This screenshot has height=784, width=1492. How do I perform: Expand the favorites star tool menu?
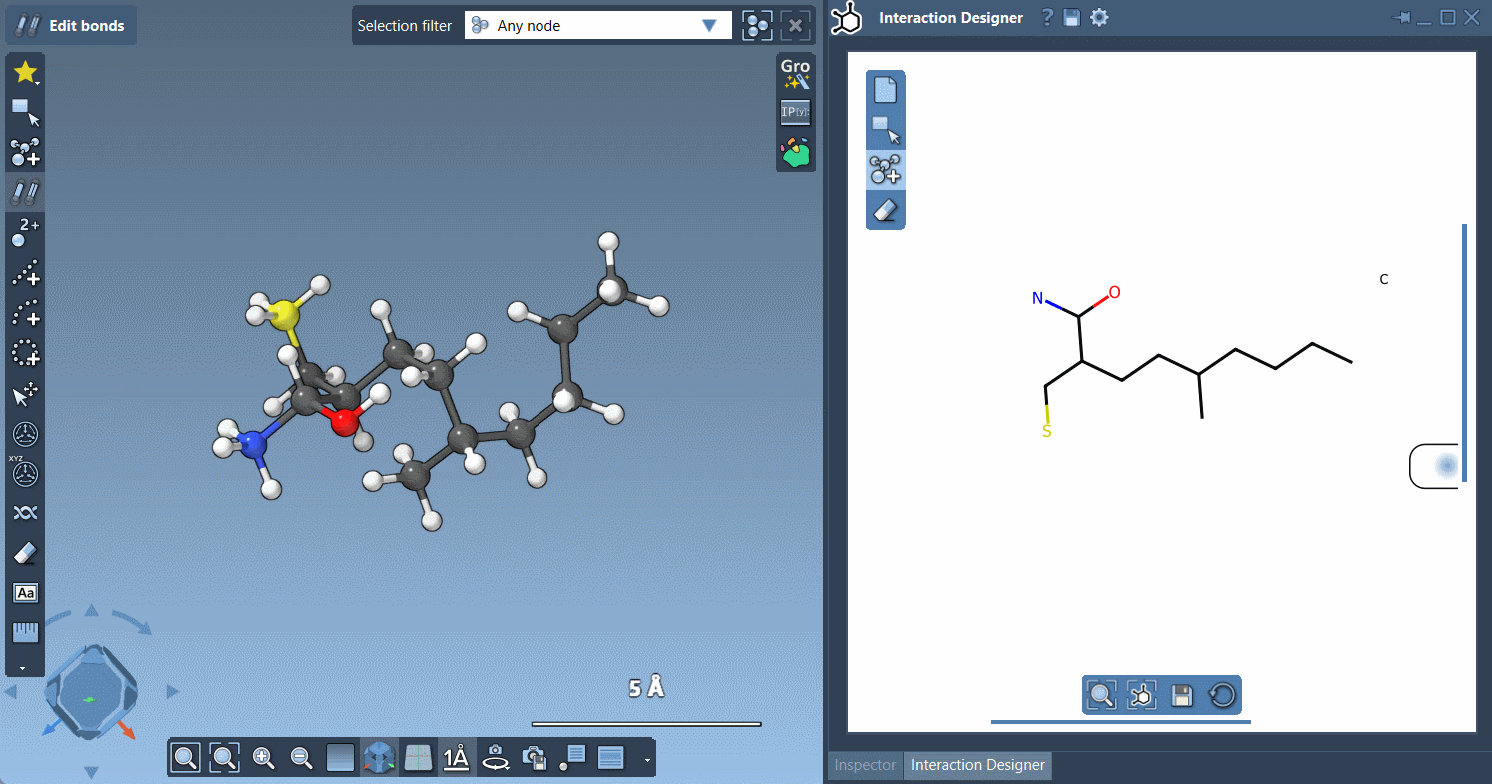[25, 72]
